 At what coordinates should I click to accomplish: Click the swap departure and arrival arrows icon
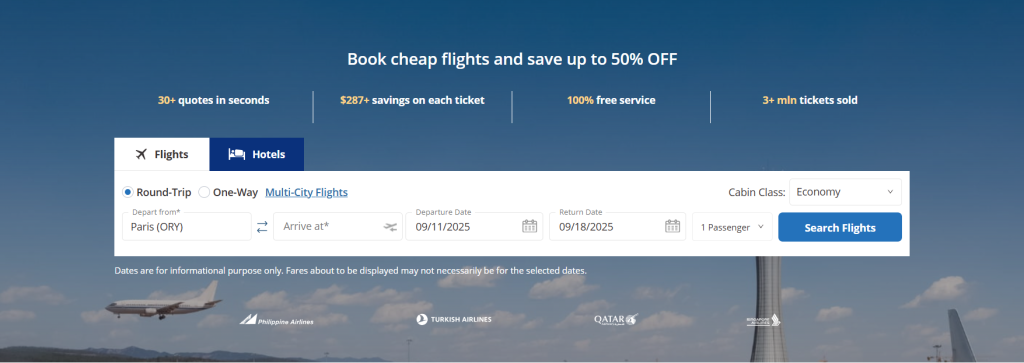point(262,227)
